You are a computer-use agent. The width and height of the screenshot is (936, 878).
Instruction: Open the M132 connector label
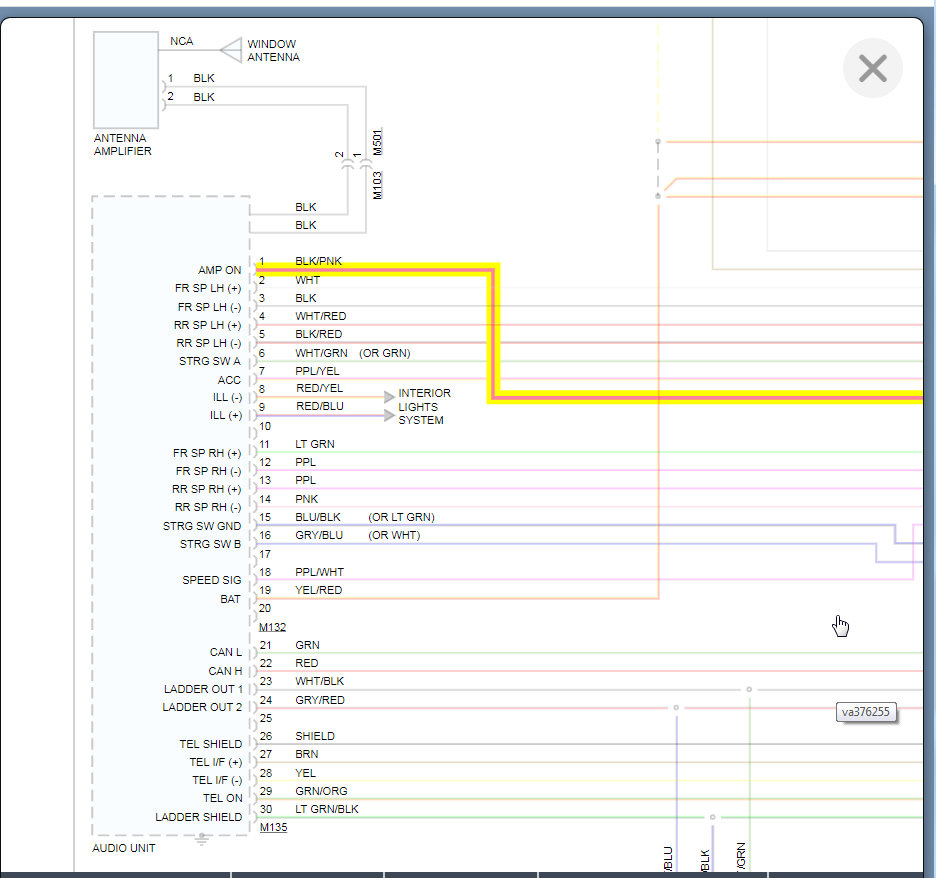(x=272, y=627)
